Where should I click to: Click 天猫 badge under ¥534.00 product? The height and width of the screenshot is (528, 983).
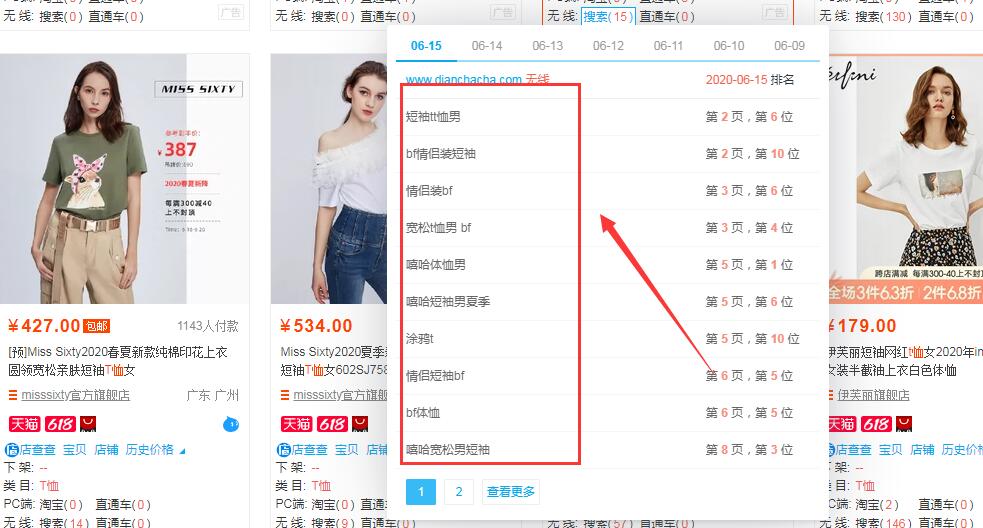297,424
